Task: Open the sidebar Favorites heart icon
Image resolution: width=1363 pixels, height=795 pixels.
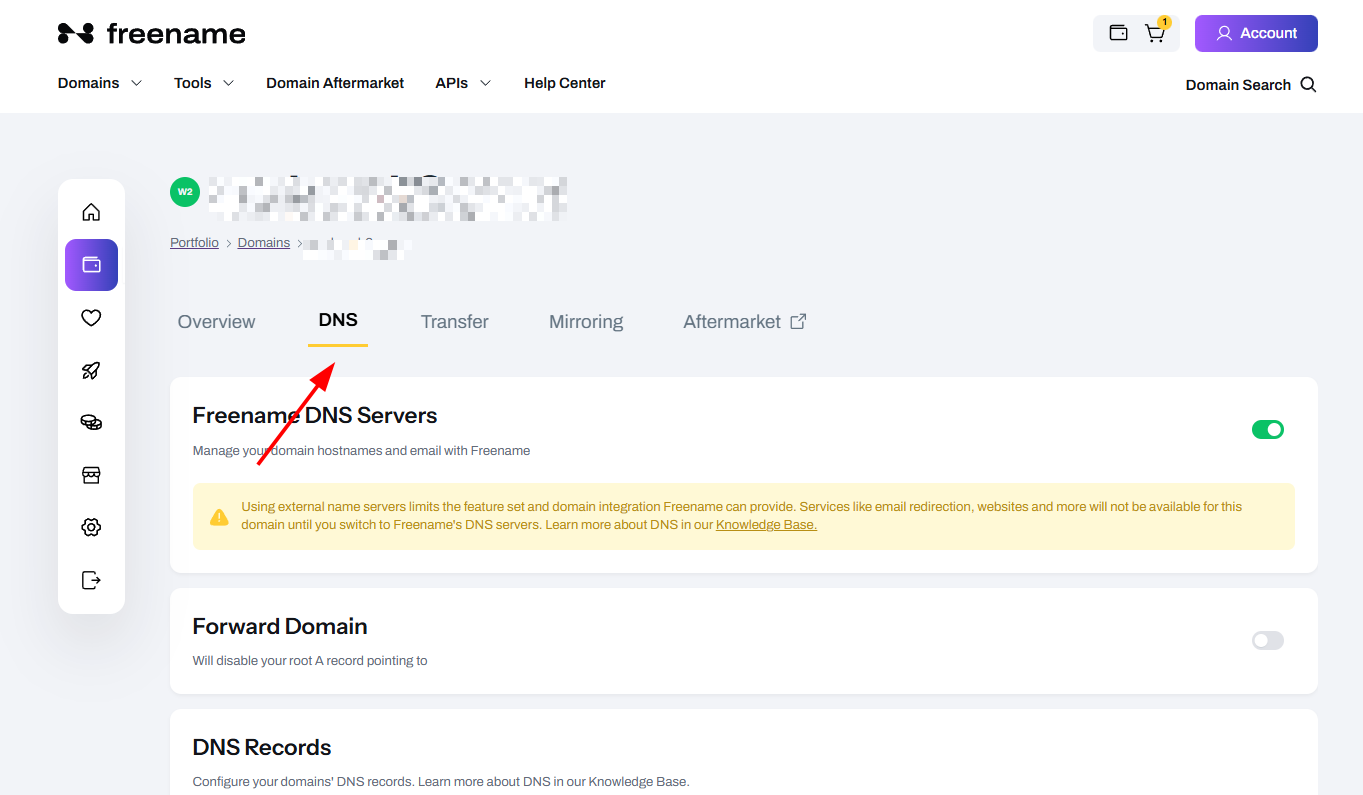Action: (x=91, y=318)
